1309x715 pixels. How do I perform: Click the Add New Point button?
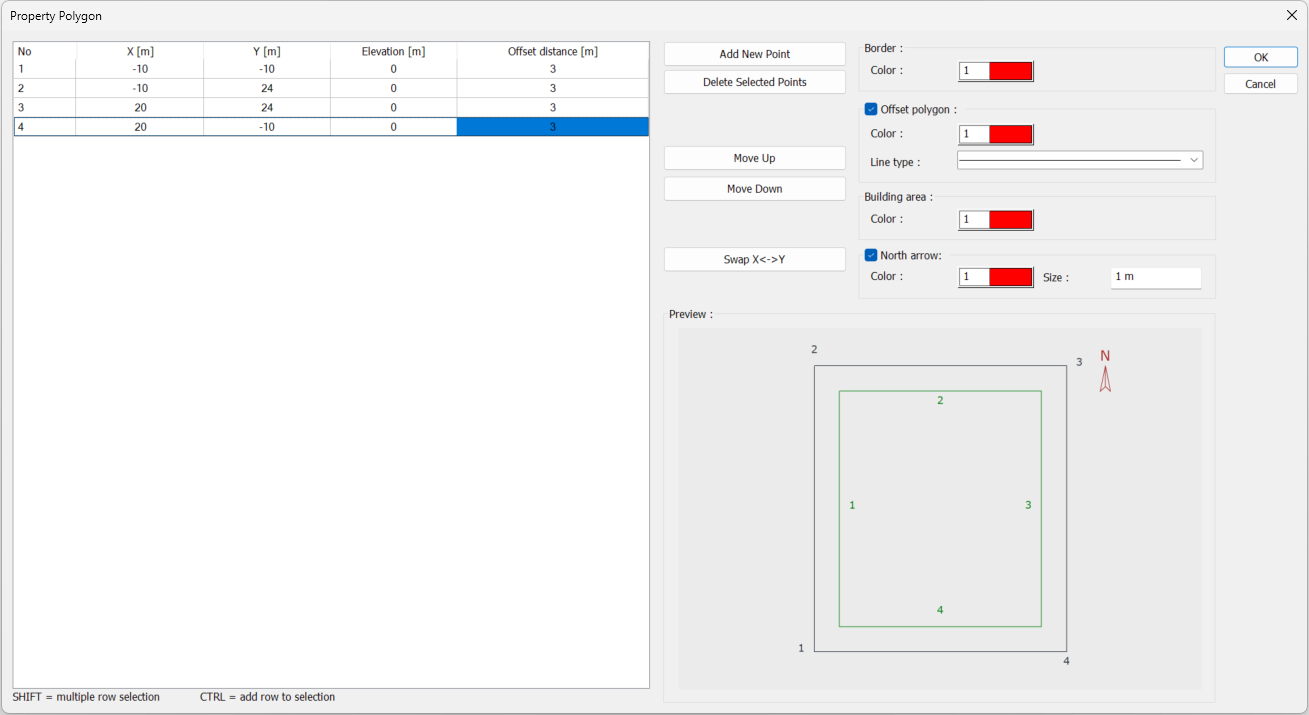point(754,54)
